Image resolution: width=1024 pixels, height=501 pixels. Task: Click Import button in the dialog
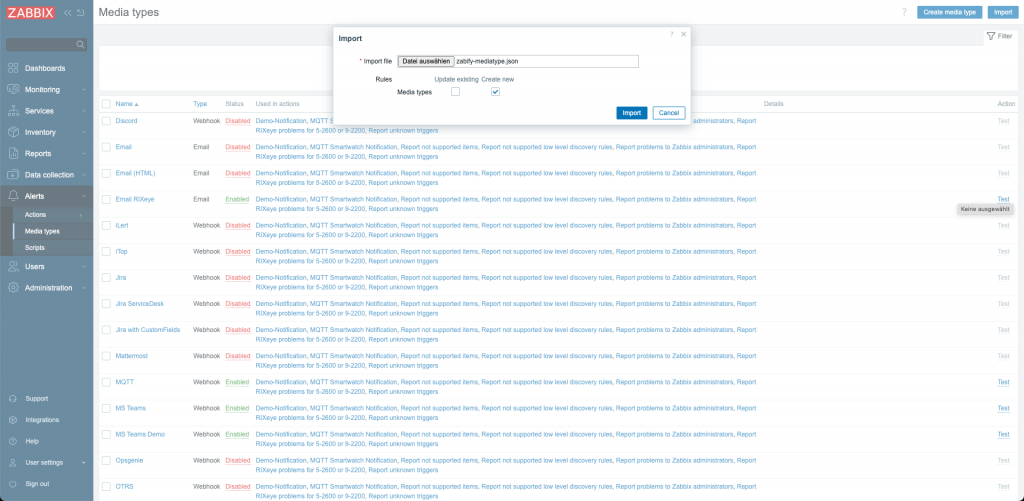coord(632,113)
